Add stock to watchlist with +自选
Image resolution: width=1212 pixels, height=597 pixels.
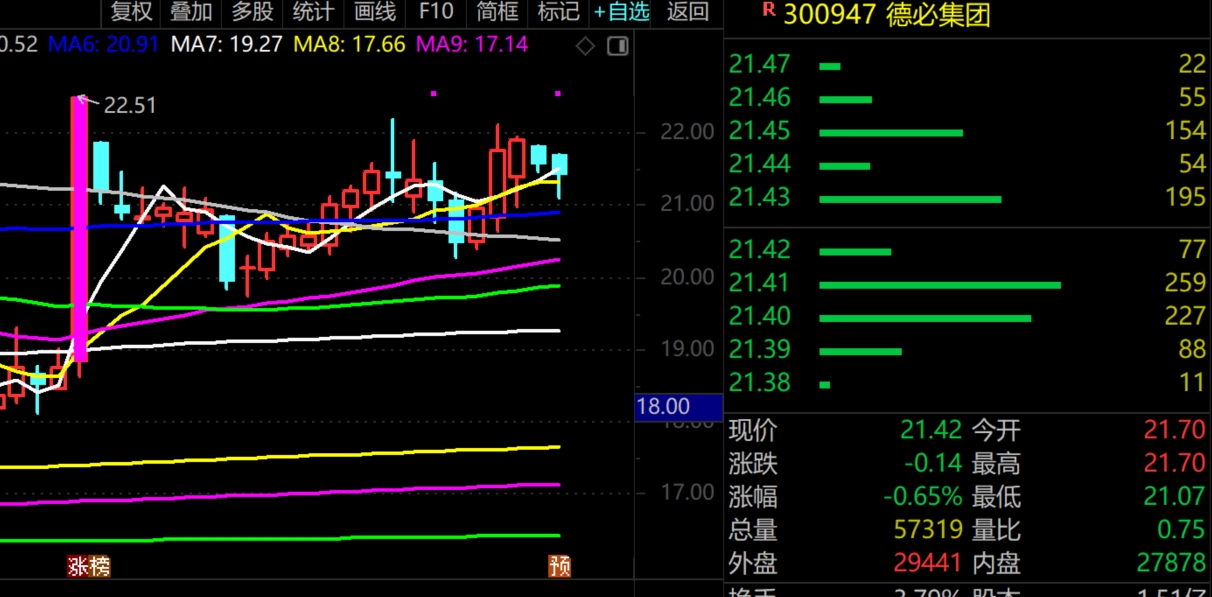point(621,12)
